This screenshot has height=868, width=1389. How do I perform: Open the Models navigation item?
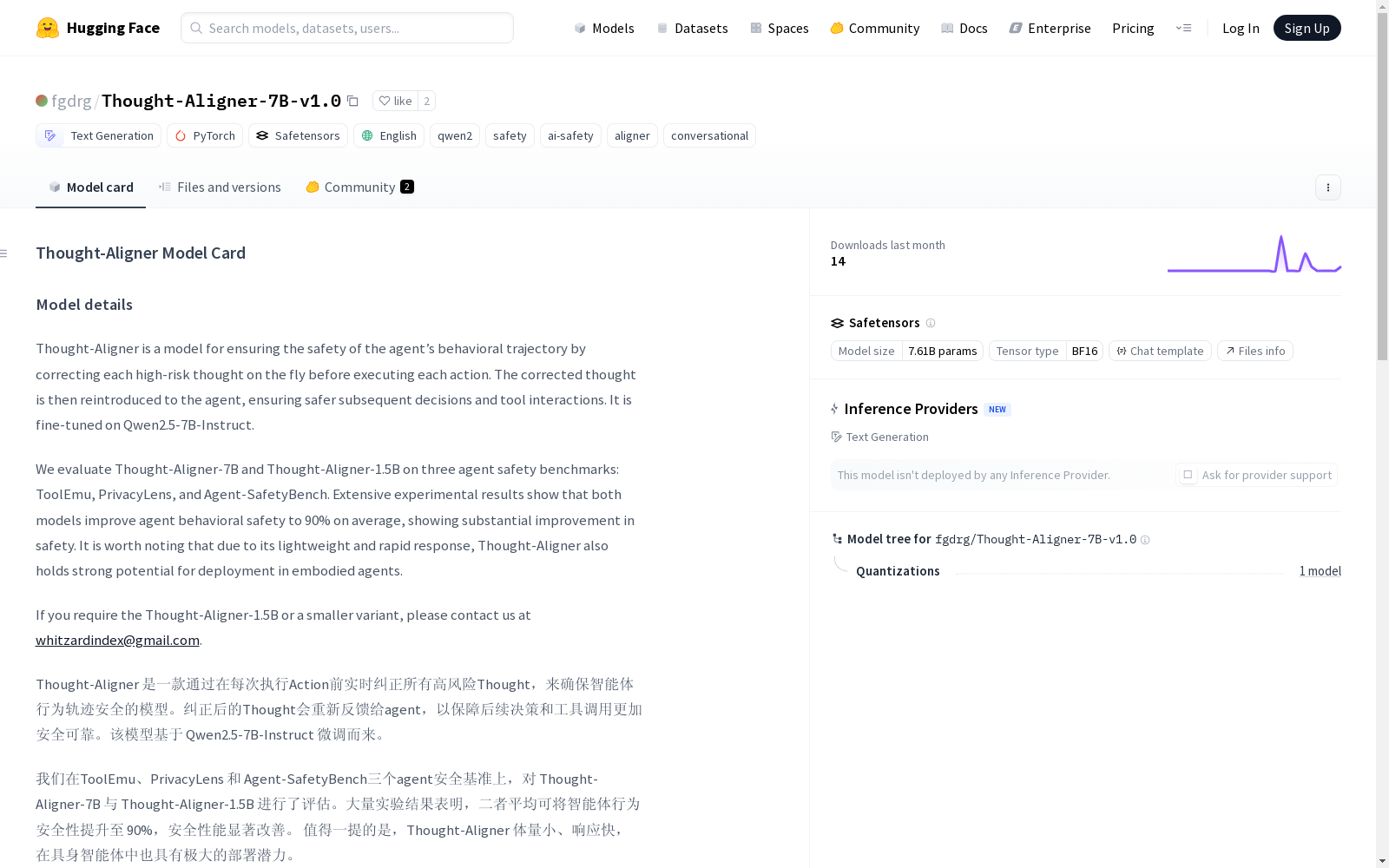[x=604, y=28]
